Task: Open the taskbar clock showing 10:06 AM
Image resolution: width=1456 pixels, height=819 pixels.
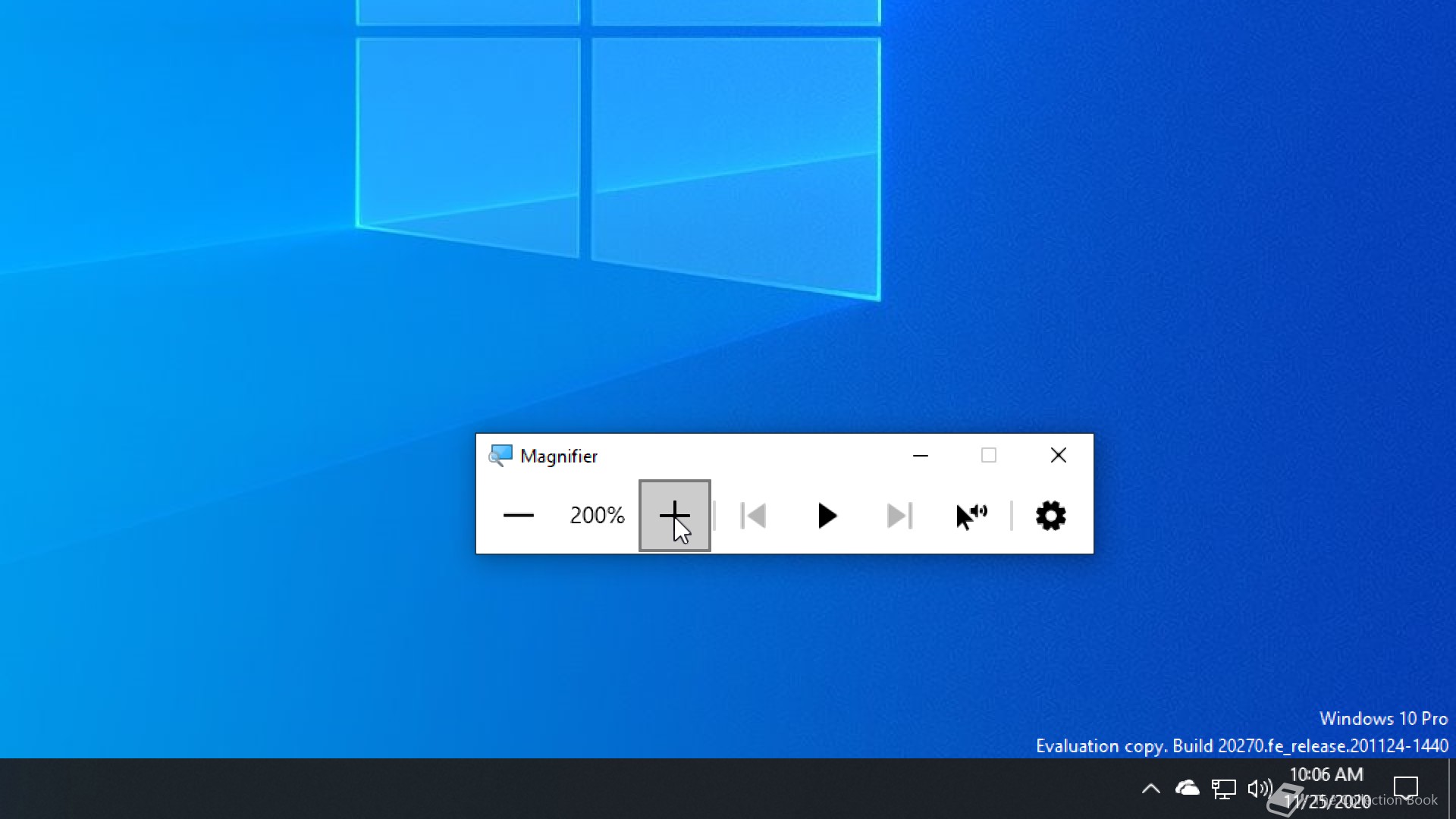Action: (x=1327, y=789)
